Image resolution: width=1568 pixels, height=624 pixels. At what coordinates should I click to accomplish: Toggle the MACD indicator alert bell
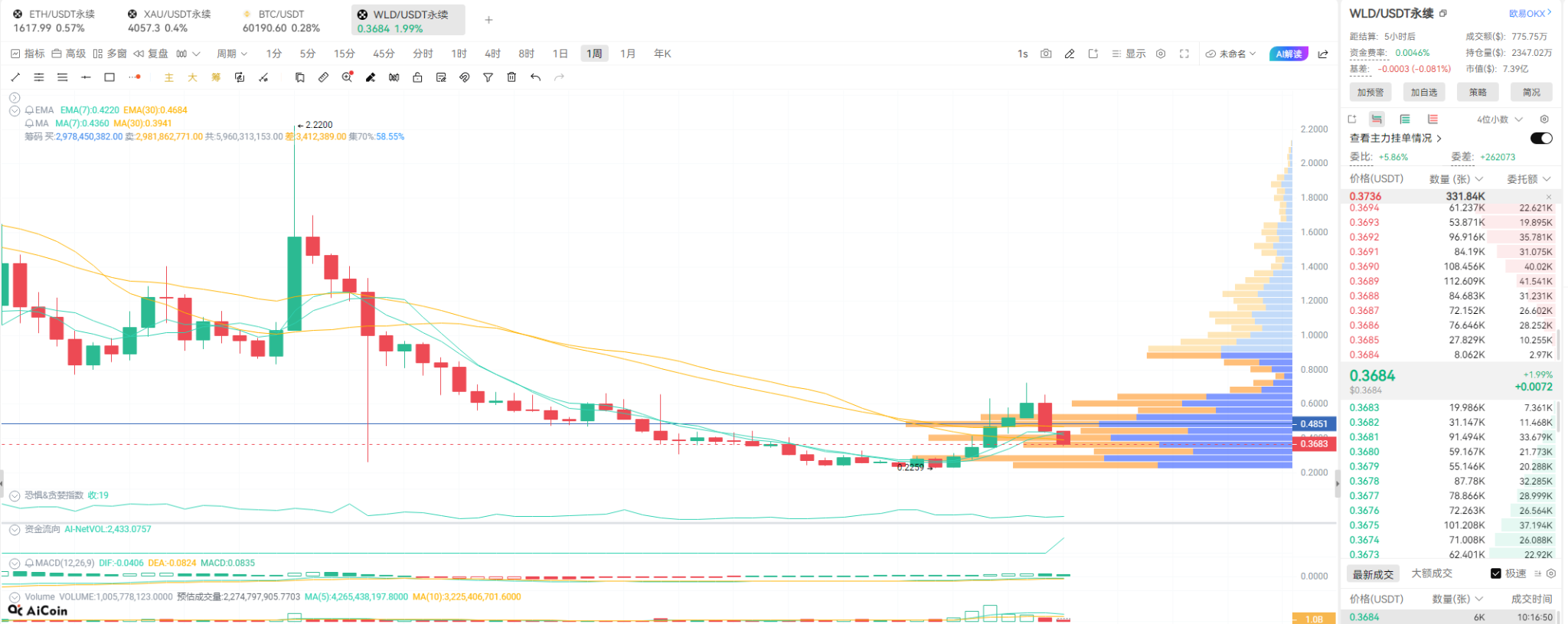tap(29, 564)
